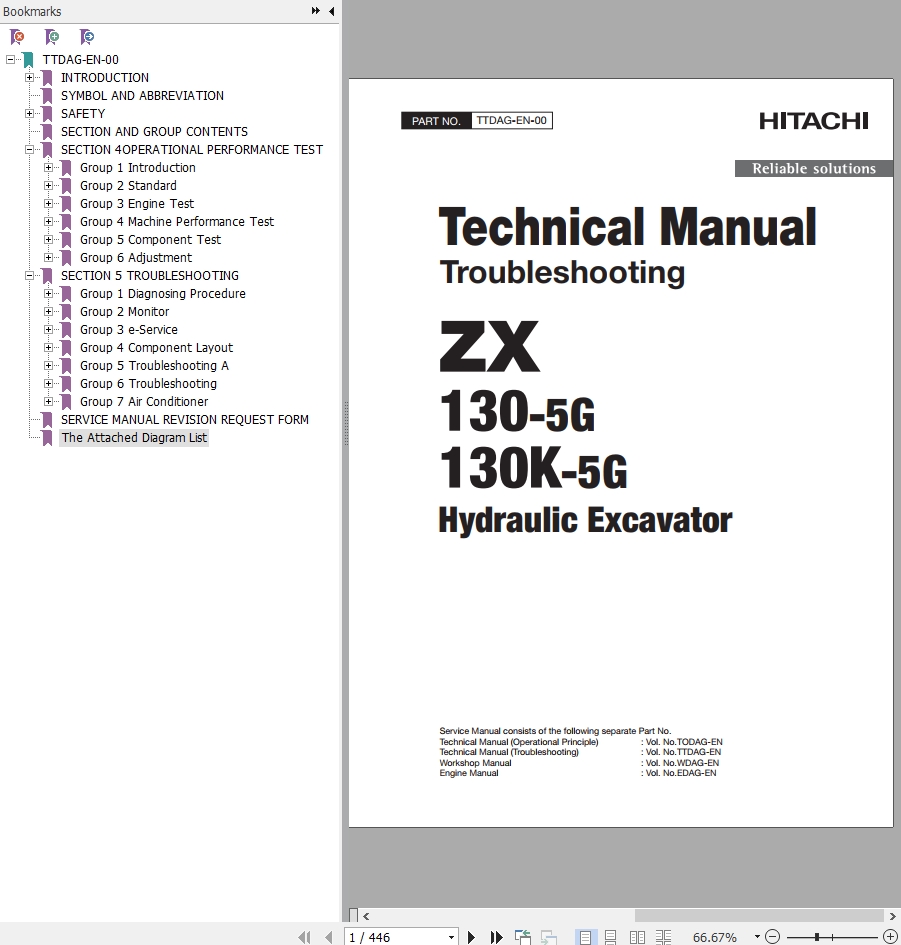Image resolution: width=901 pixels, height=945 pixels.
Task: Click the Technical Manual title on page
Action: 627,227
